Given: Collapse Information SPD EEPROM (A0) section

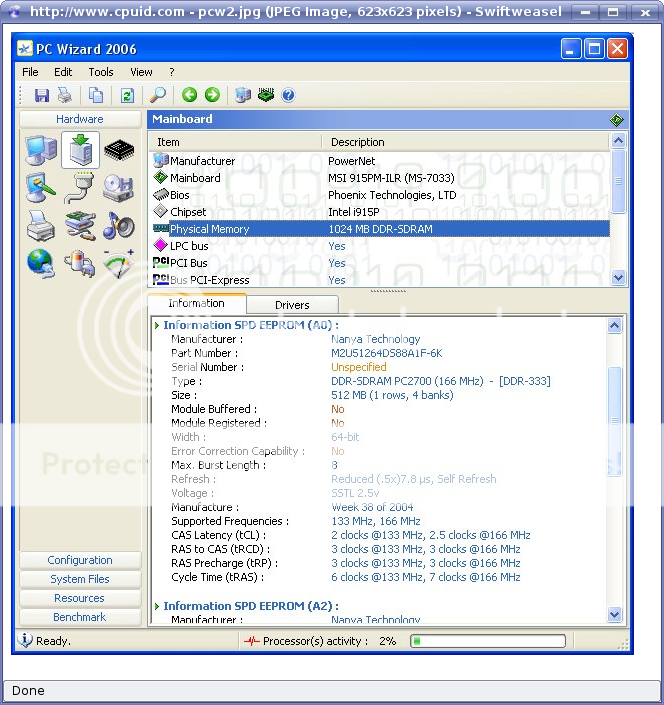Looking at the screenshot, I should 157,325.
